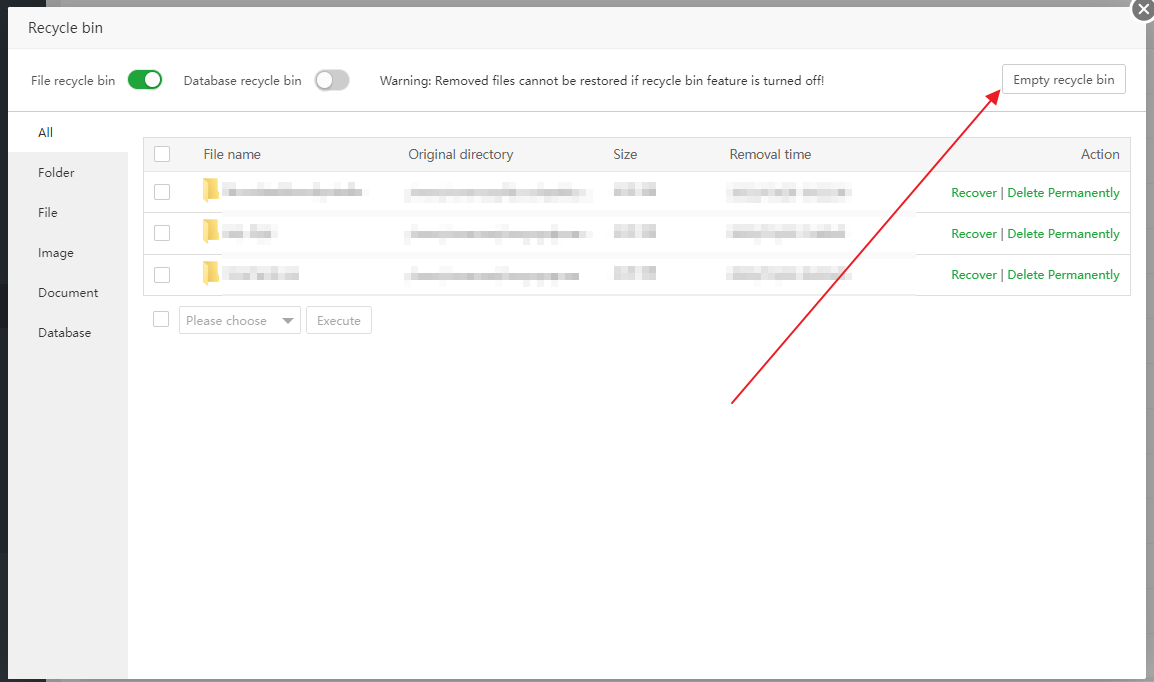The width and height of the screenshot is (1154, 682).
Task: Recover the second listed folder
Action: click(x=974, y=234)
